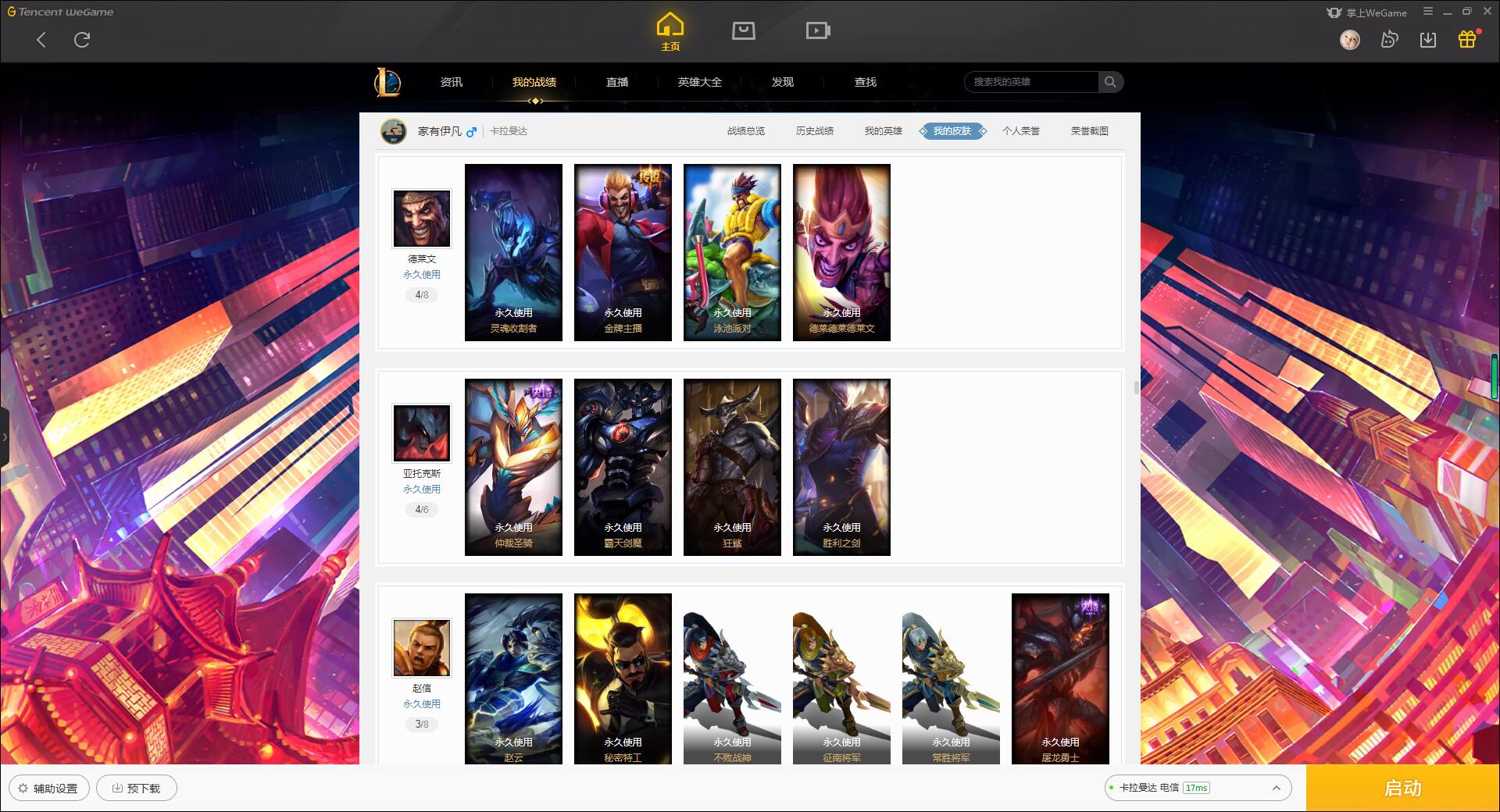Click the summoner name 家有伊凡

point(440,131)
